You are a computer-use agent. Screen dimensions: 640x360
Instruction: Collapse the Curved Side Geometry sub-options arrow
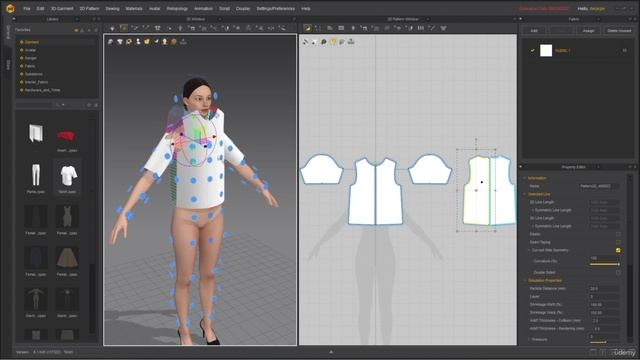coord(529,250)
